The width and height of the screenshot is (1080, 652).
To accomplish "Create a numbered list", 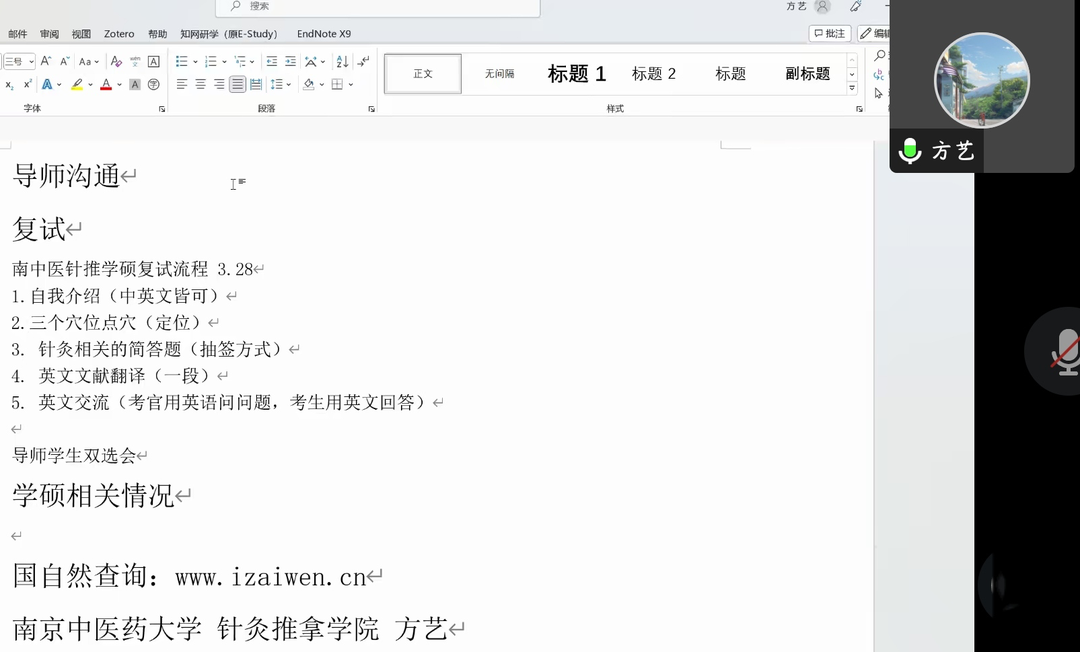I will [x=211, y=61].
